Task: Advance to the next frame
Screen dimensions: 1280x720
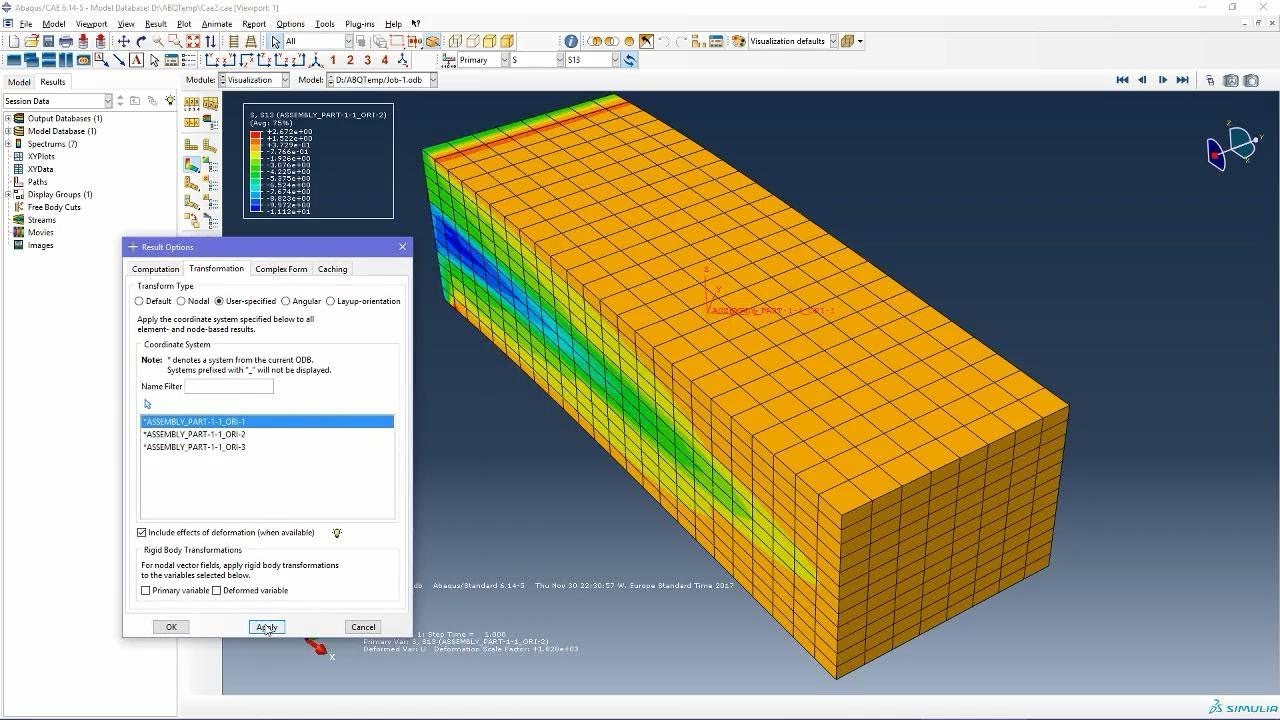Action: 1162,80
